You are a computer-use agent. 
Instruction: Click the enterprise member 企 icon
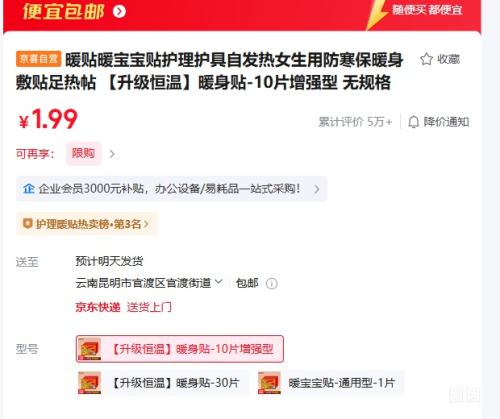coord(29,189)
